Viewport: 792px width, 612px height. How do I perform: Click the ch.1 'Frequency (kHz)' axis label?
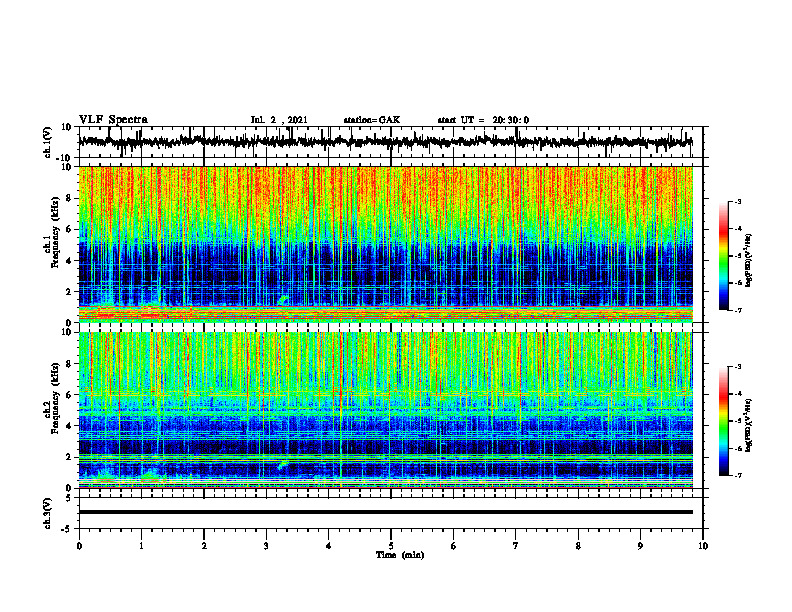coord(55,230)
